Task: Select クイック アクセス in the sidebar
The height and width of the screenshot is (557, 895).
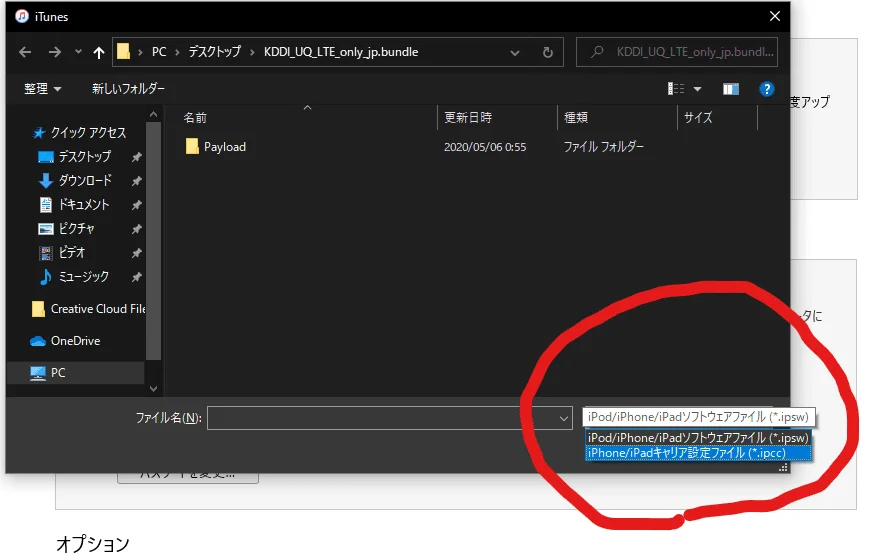Action: point(79,132)
